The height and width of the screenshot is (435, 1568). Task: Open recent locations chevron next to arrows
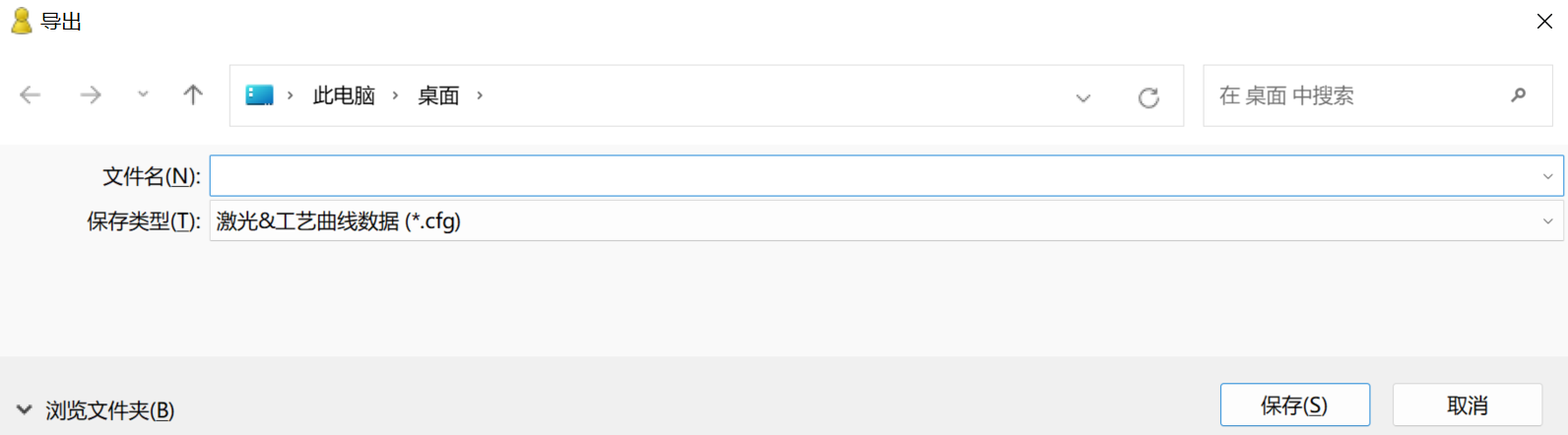point(143,94)
